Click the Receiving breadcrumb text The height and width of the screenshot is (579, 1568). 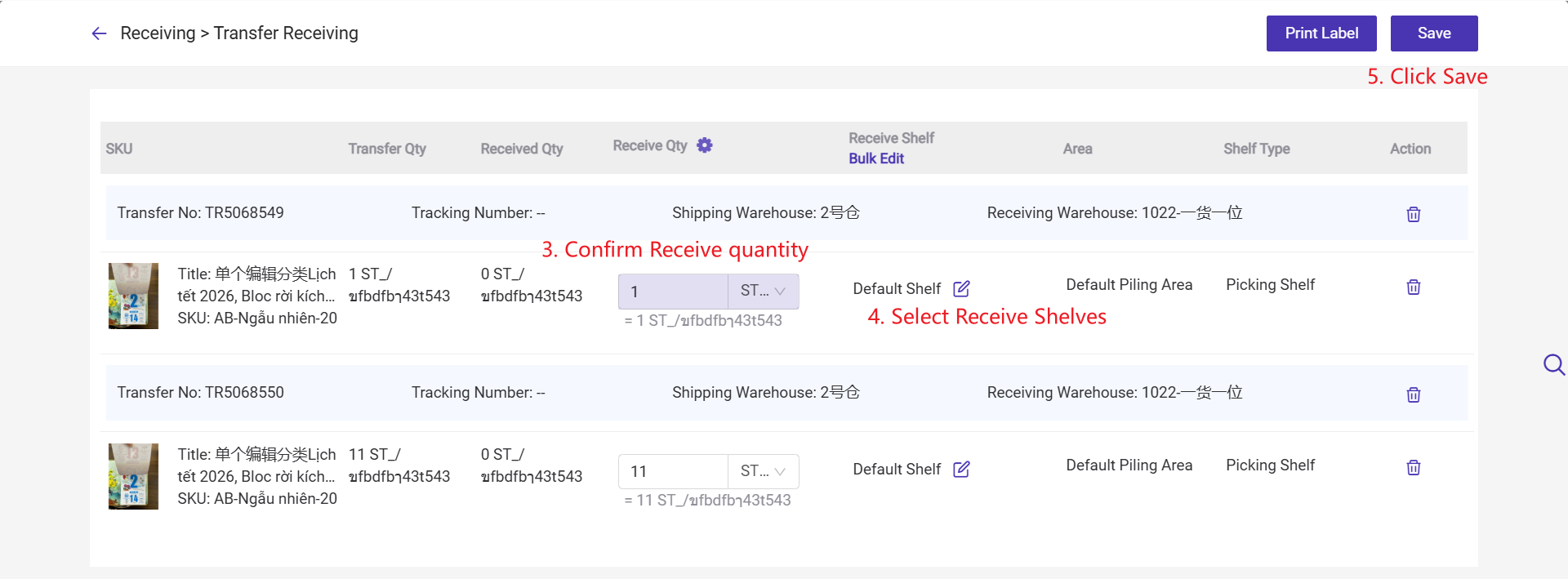tap(158, 33)
